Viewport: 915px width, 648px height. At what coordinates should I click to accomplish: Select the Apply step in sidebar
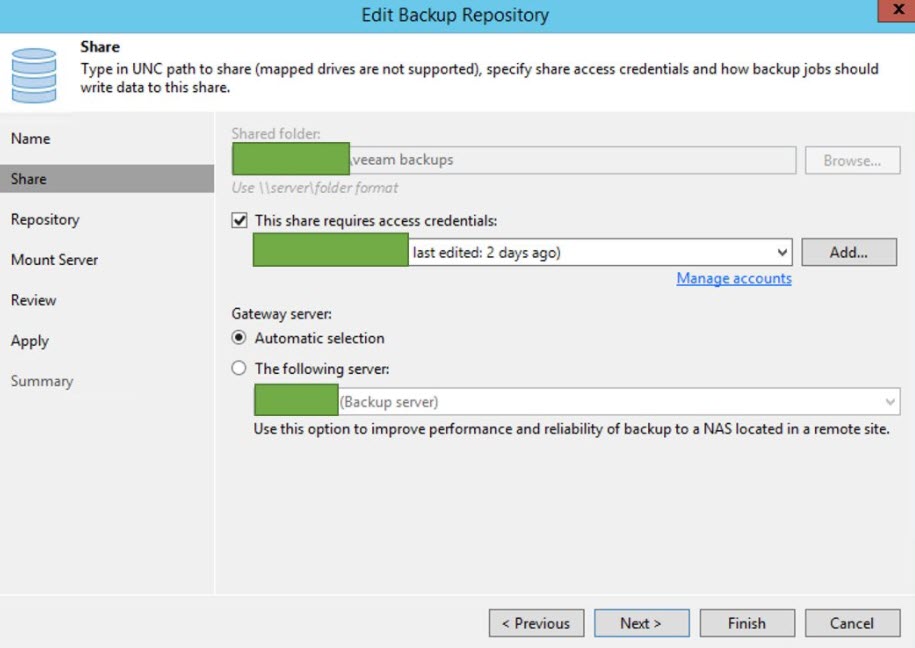coord(30,341)
